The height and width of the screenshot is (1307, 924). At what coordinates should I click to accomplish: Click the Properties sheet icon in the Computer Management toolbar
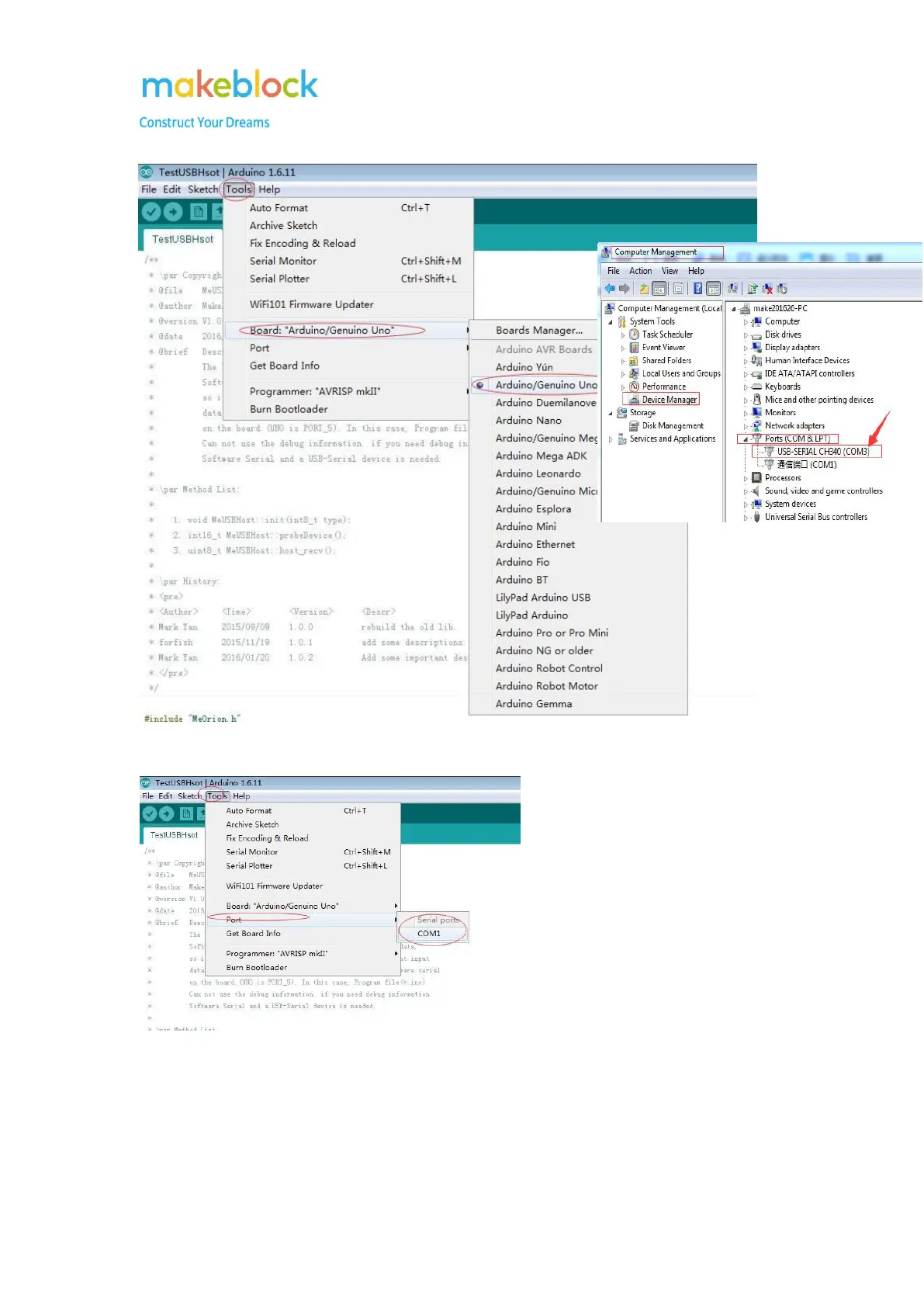point(678,289)
